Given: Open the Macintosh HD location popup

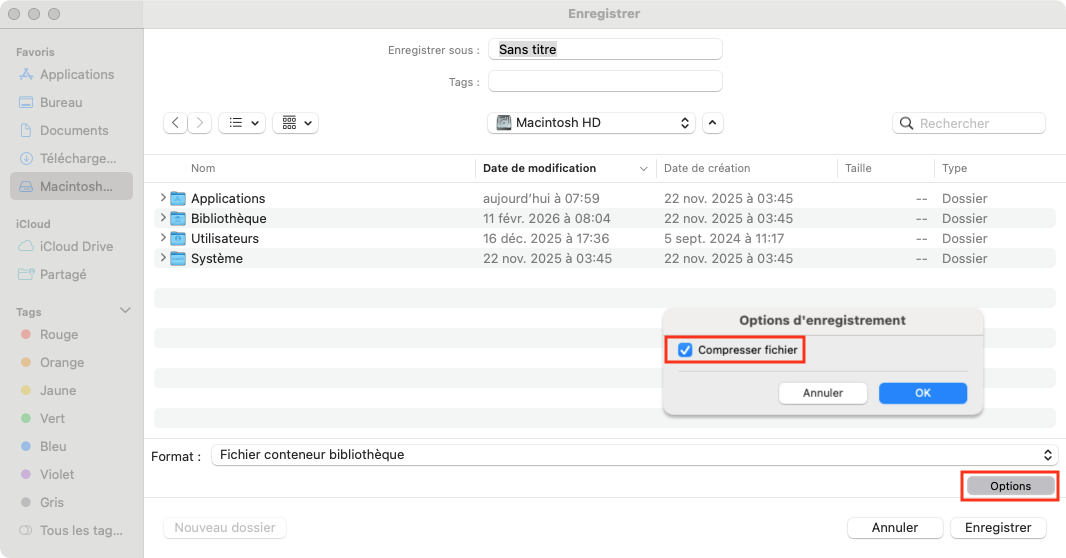Looking at the screenshot, I should click(591, 123).
